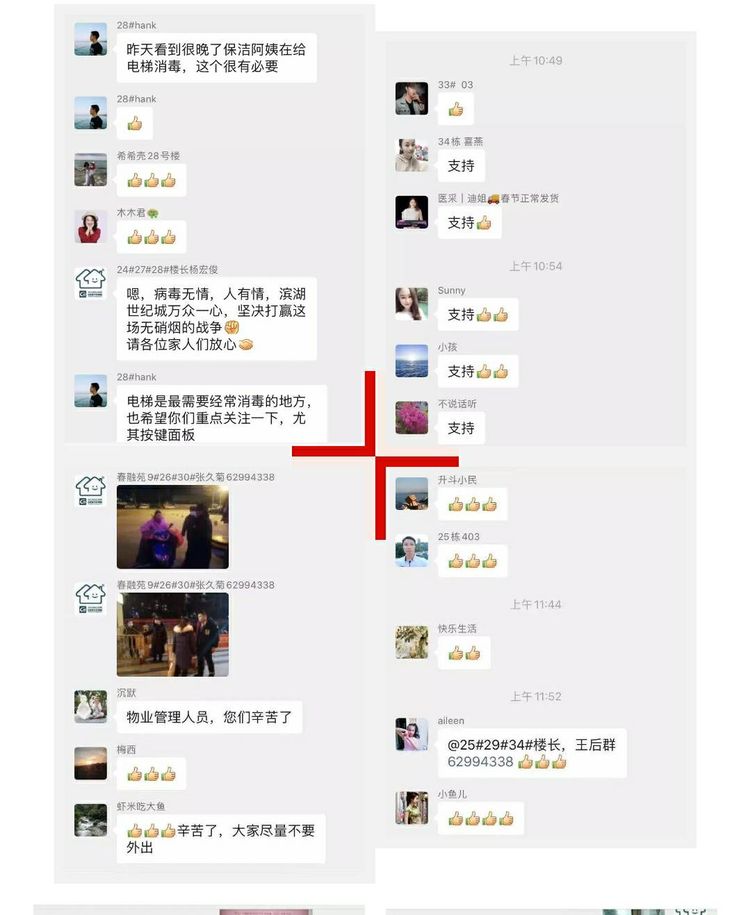
Task: Tap 梅西's sunset avatar
Action: (90, 763)
